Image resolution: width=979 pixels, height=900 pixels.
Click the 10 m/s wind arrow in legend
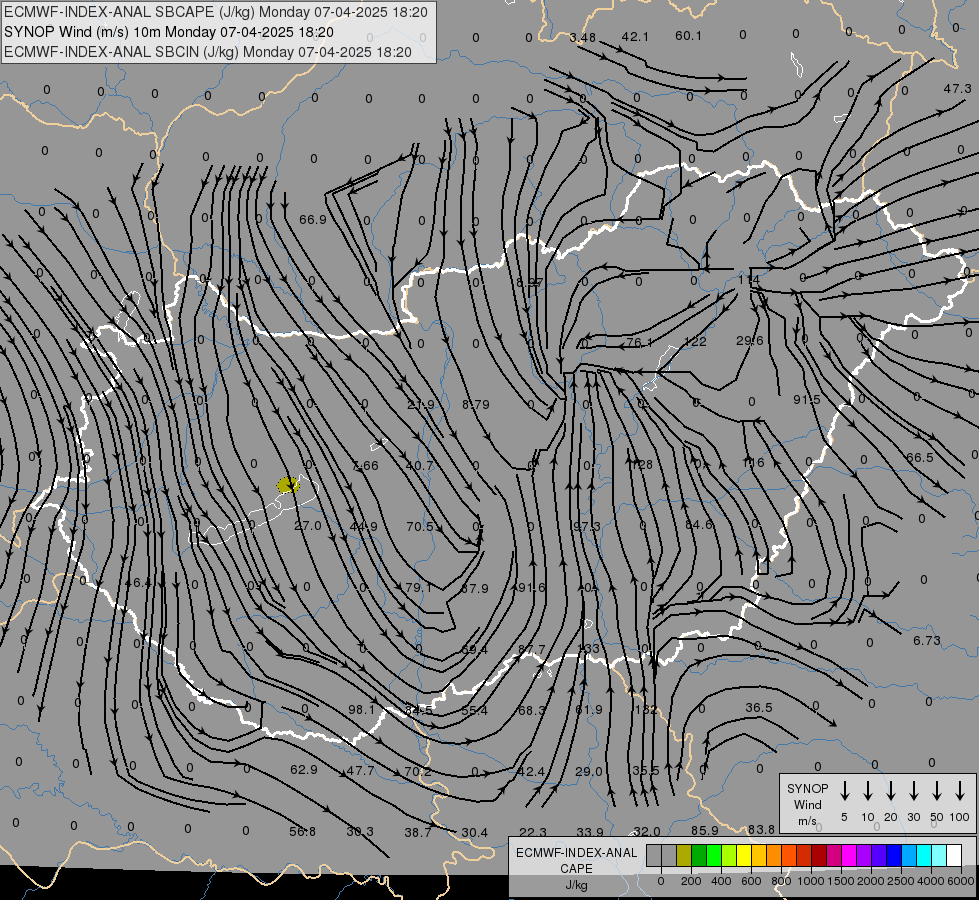pos(867,791)
